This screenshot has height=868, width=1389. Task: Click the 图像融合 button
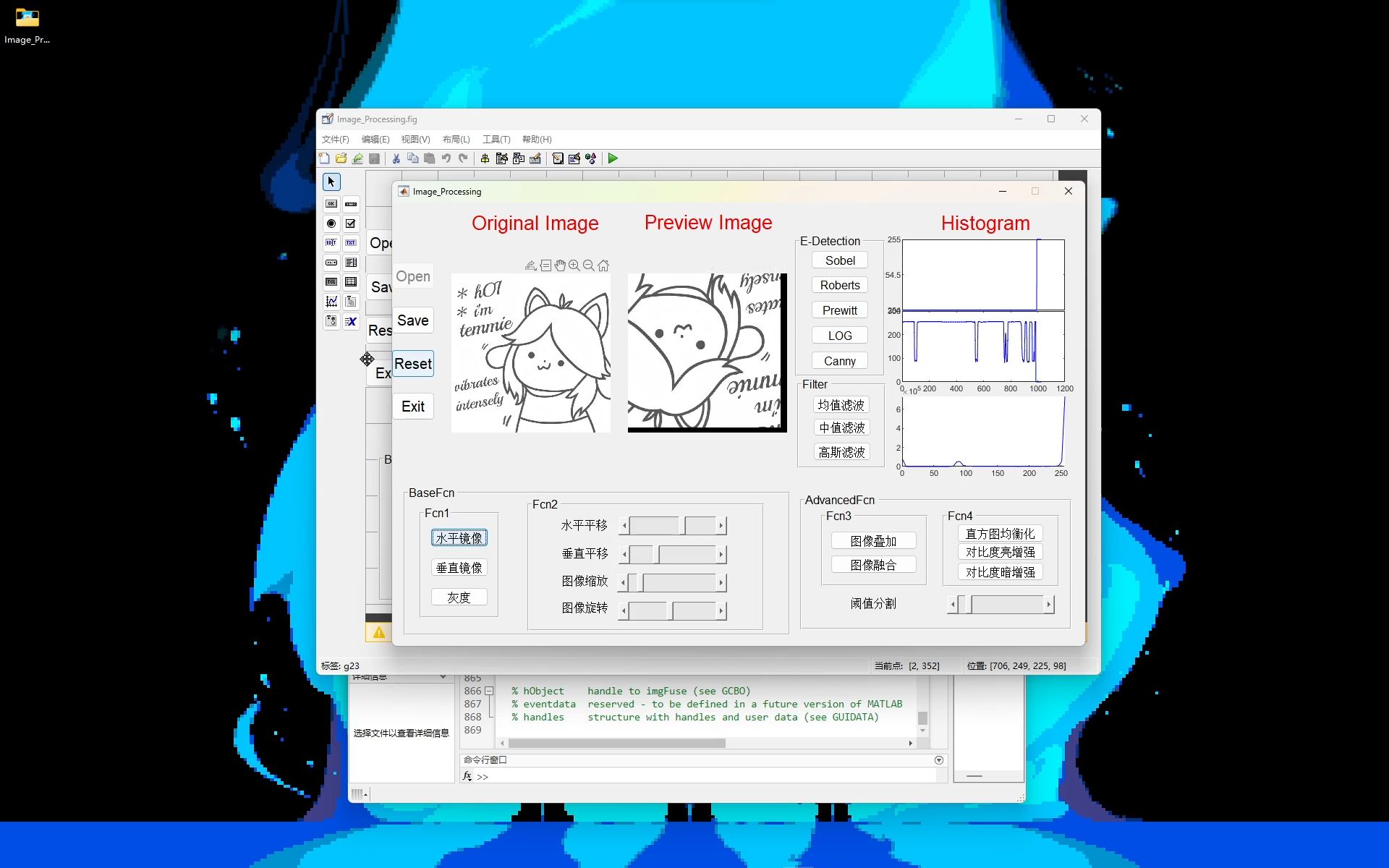(x=873, y=565)
